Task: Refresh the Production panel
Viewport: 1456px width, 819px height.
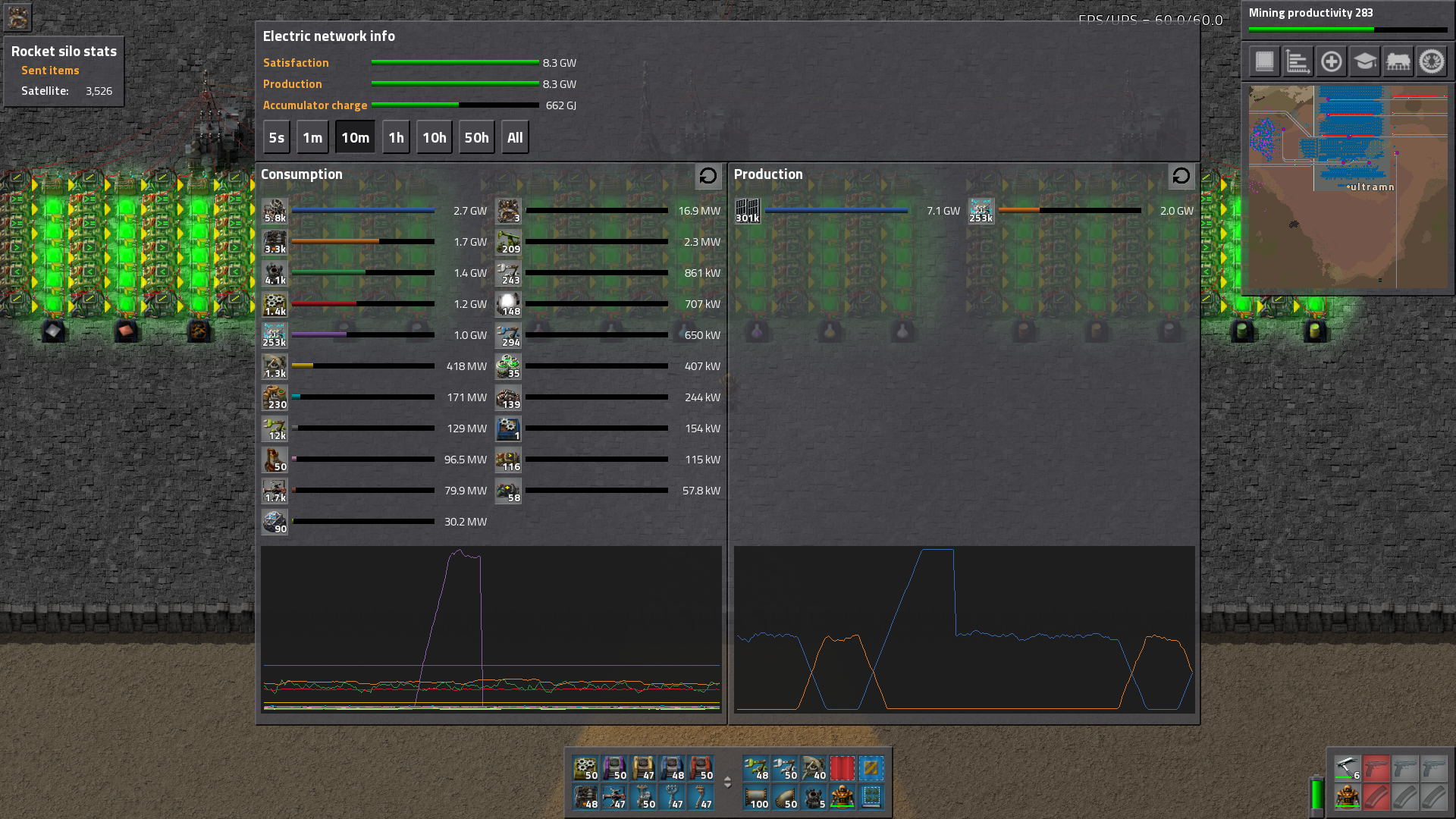Action: tap(1181, 176)
